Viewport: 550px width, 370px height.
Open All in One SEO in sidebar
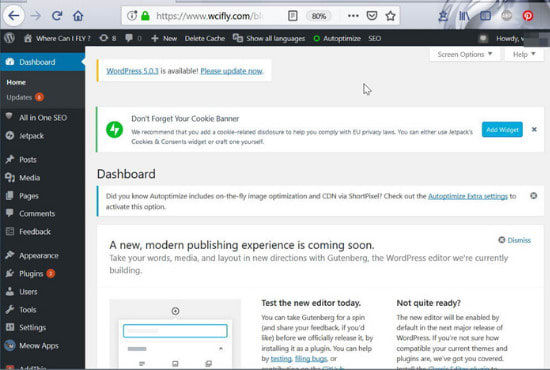tap(42, 117)
